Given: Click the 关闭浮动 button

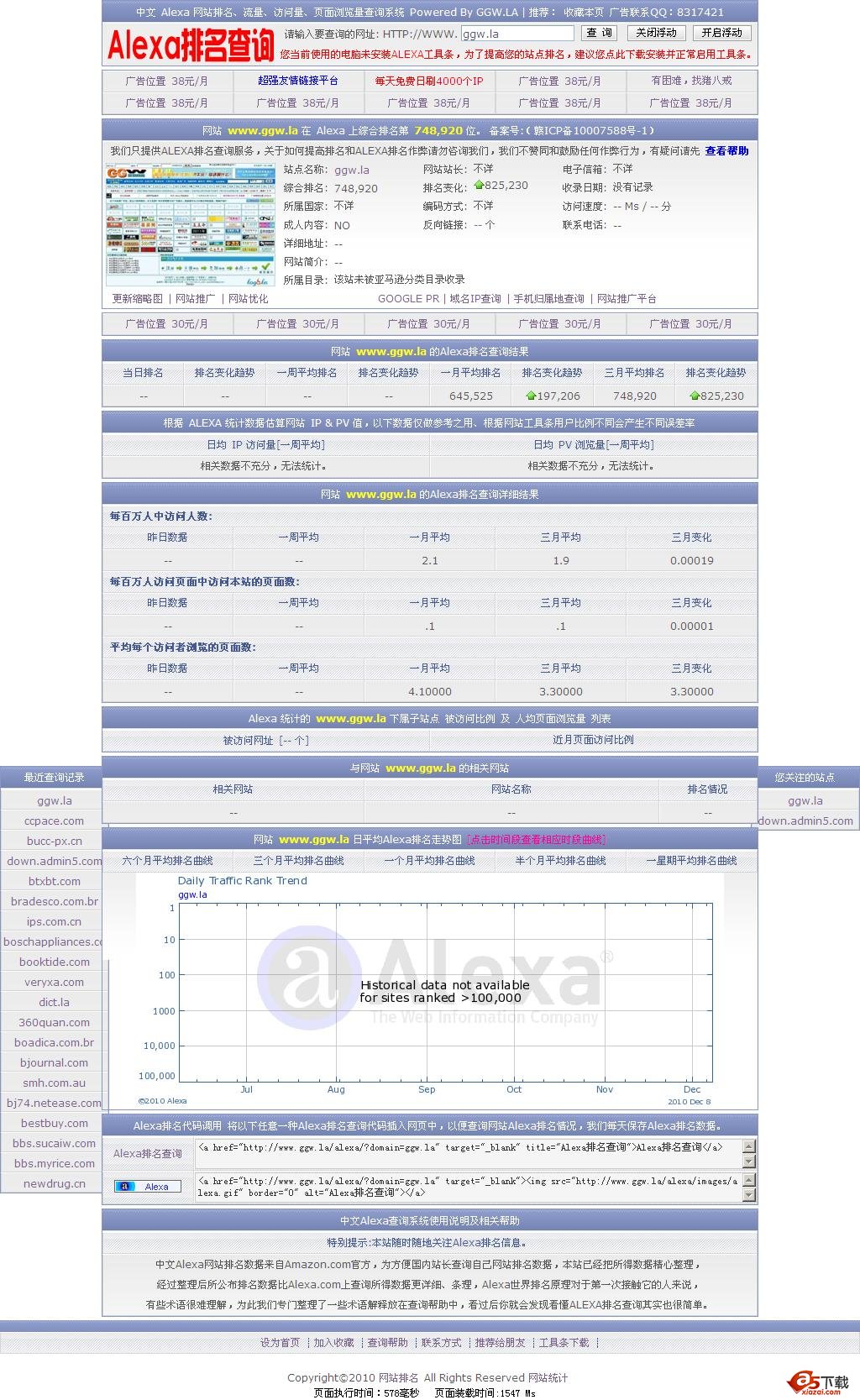Looking at the screenshot, I should point(656,33).
